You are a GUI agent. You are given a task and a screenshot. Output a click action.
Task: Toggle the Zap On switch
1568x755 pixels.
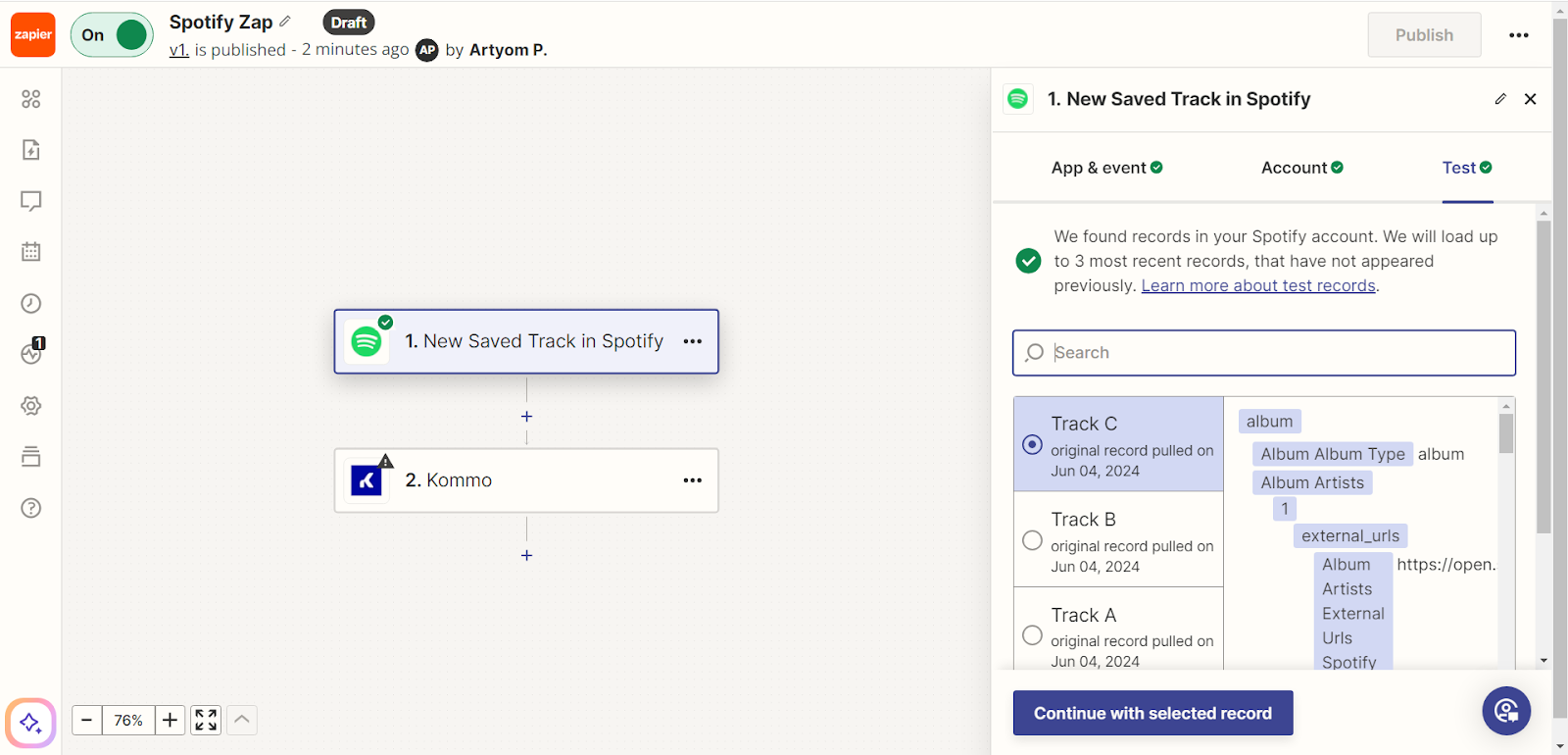[112, 34]
